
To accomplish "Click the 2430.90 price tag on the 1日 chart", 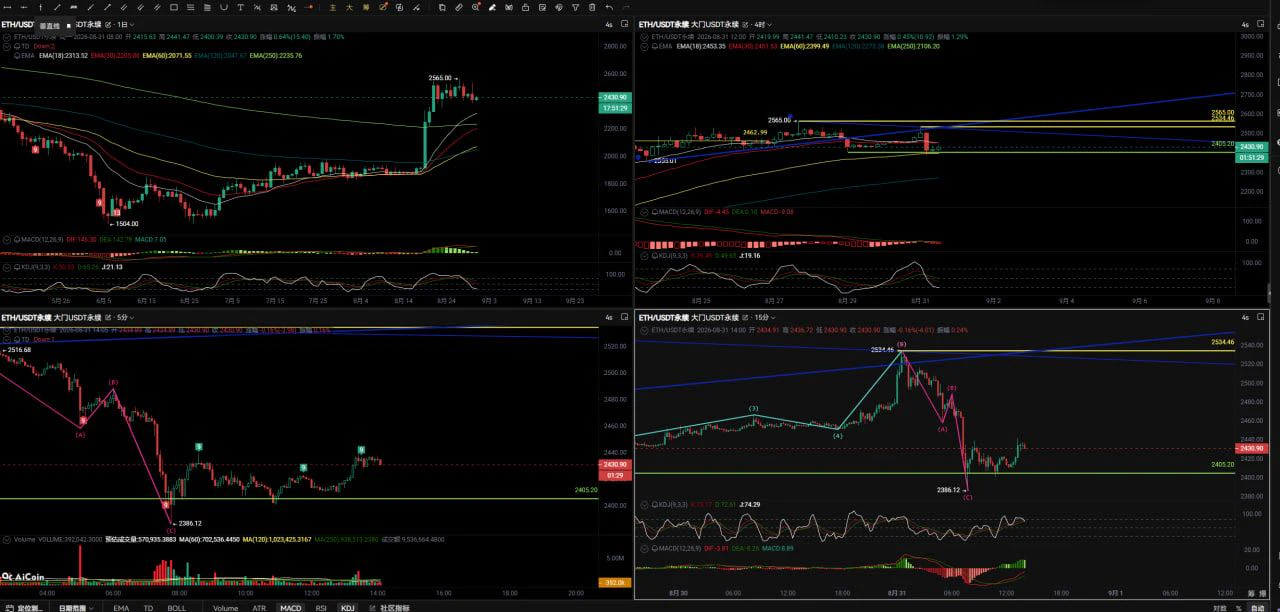I will coord(613,97).
